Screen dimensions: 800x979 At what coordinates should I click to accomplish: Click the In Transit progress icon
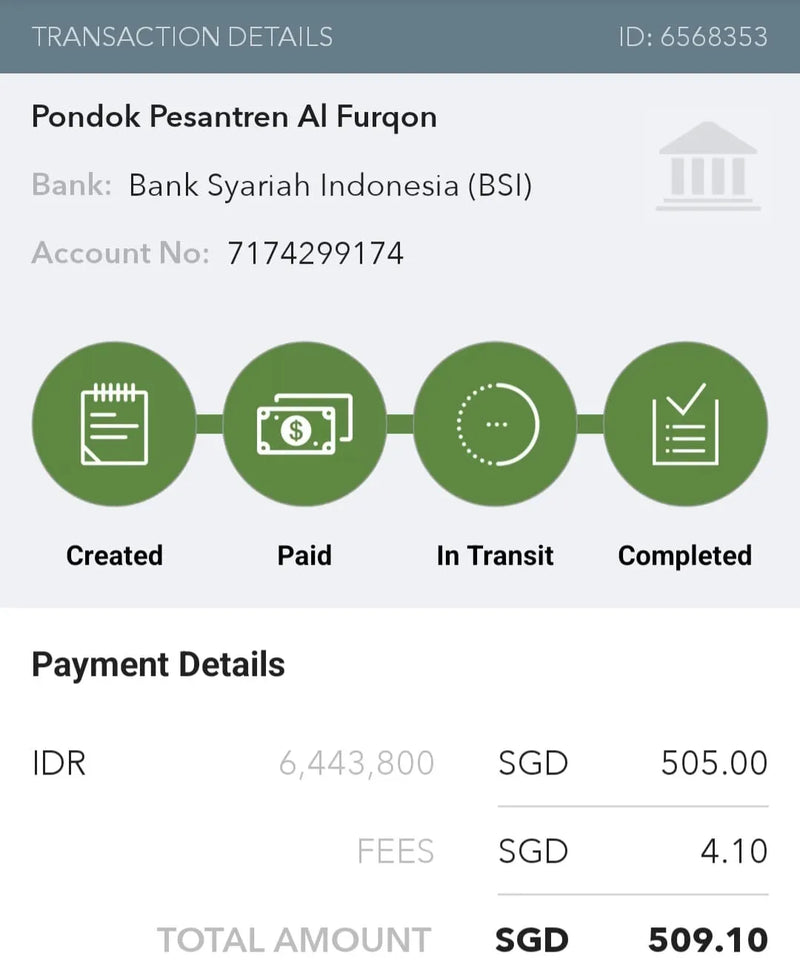coord(495,424)
